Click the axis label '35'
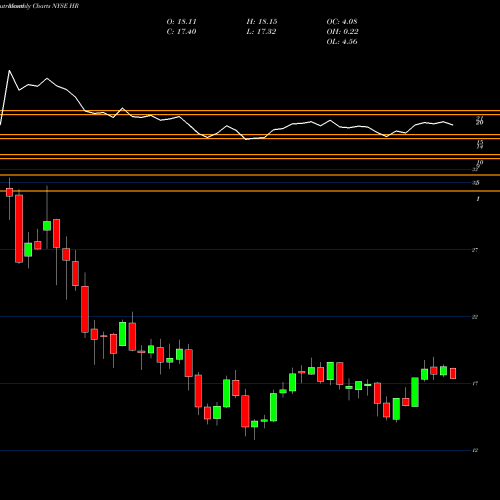This screenshot has height=500, width=500. tap(476, 183)
